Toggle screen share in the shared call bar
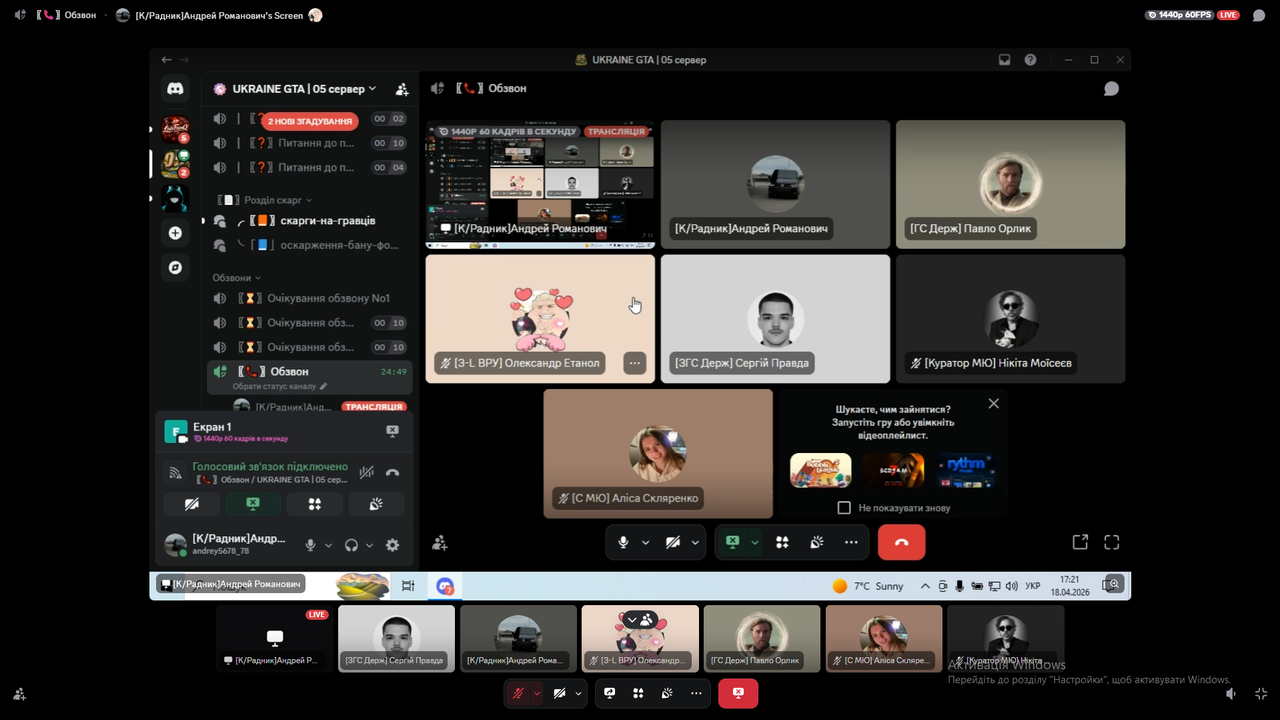Viewport: 1280px width, 720px height. (x=733, y=542)
